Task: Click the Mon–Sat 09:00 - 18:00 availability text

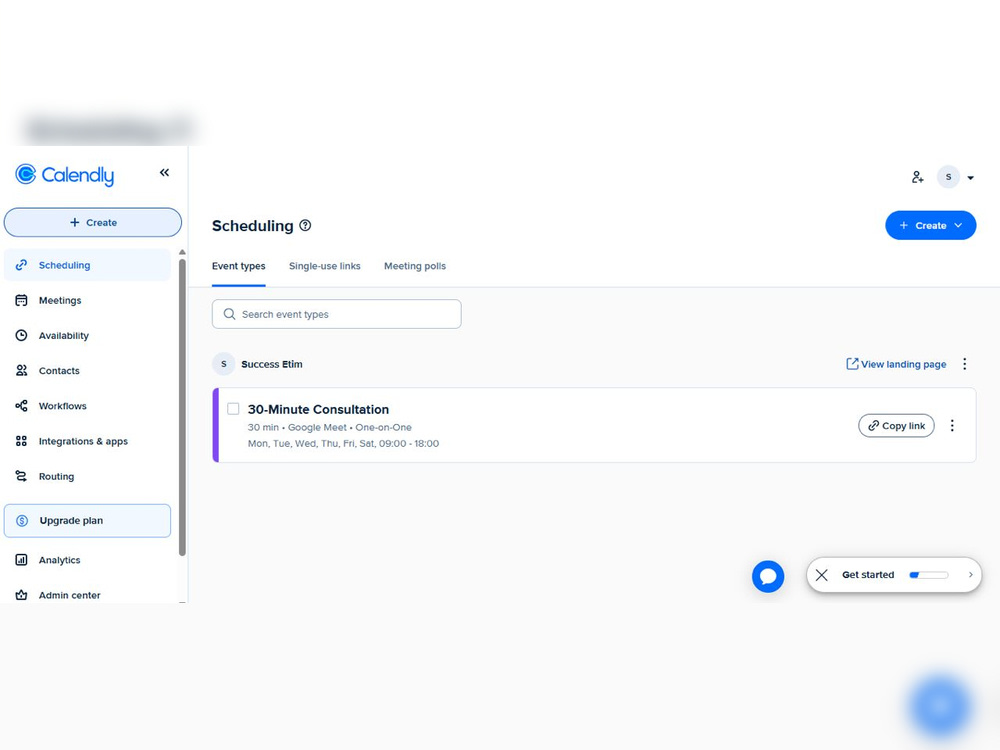Action: [343, 443]
